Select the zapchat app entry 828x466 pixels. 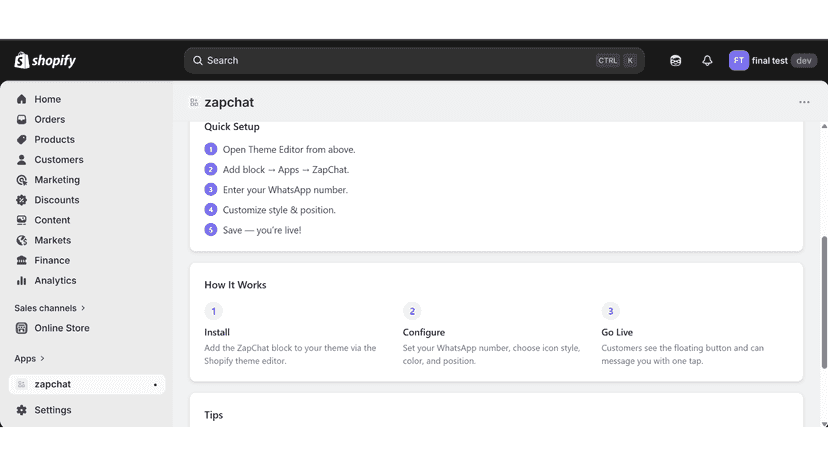(x=87, y=384)
